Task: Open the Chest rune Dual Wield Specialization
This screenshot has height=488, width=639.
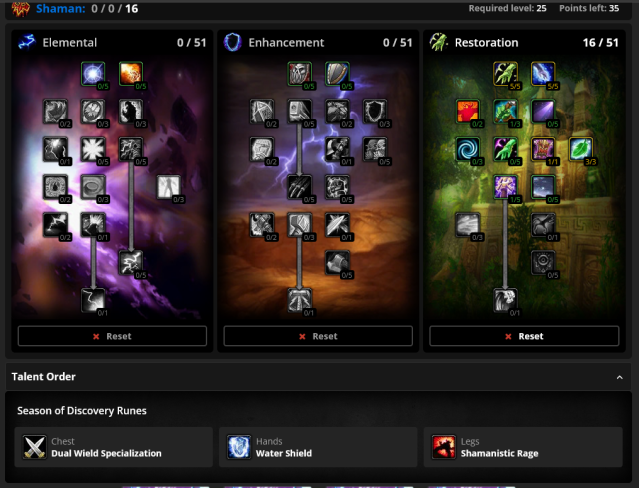Action: (x=113, y=447)
